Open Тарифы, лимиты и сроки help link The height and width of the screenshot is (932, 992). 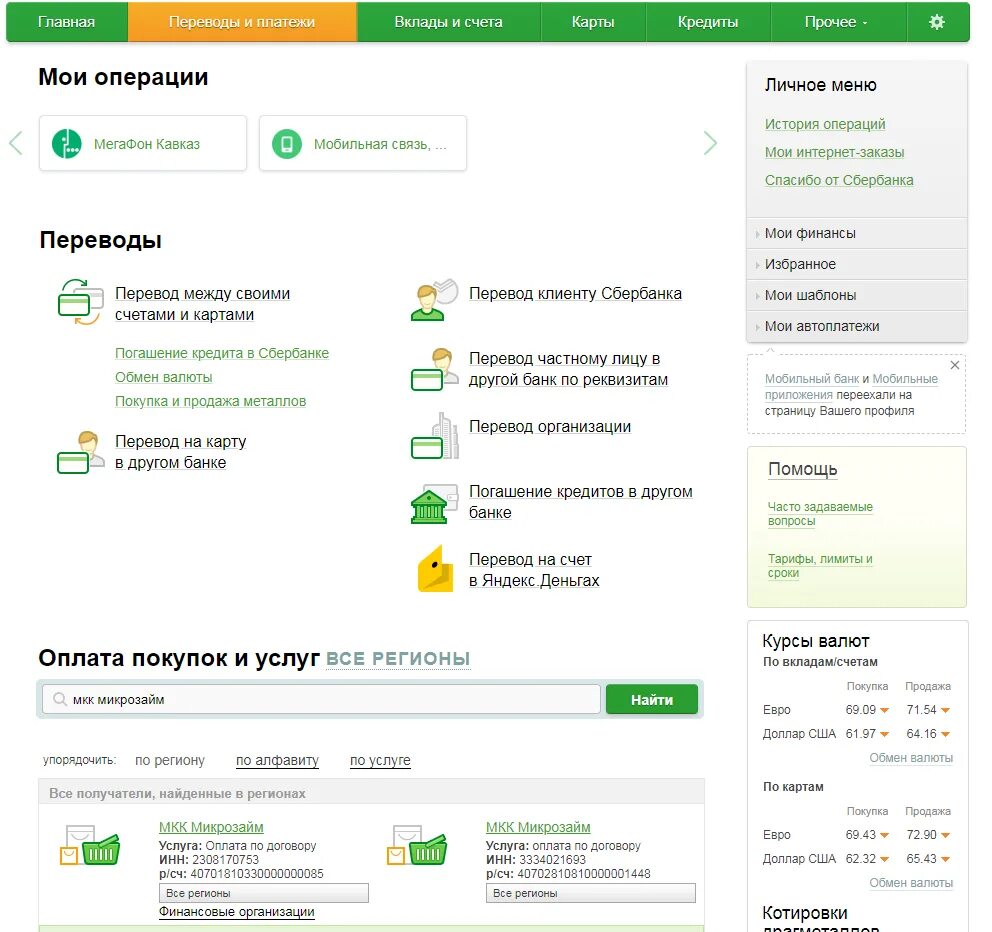pos(820,566)
